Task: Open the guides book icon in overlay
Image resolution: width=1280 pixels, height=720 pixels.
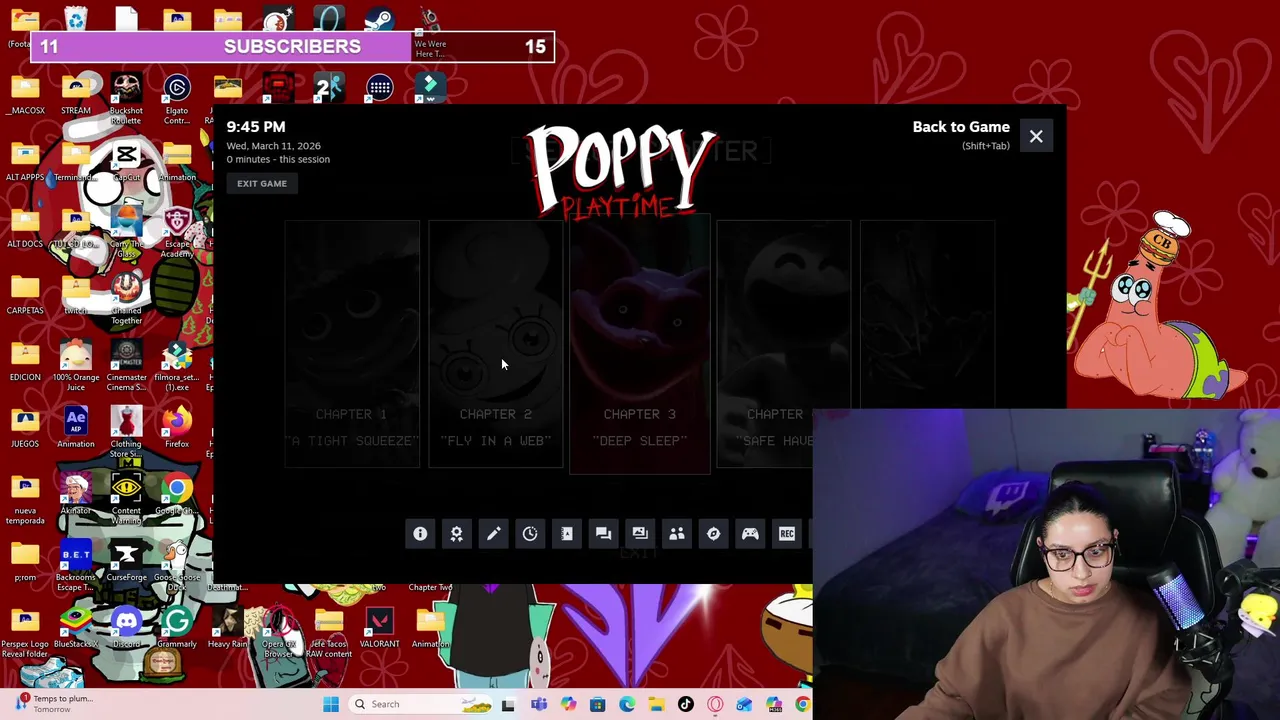Action: [x=567, y=534]
